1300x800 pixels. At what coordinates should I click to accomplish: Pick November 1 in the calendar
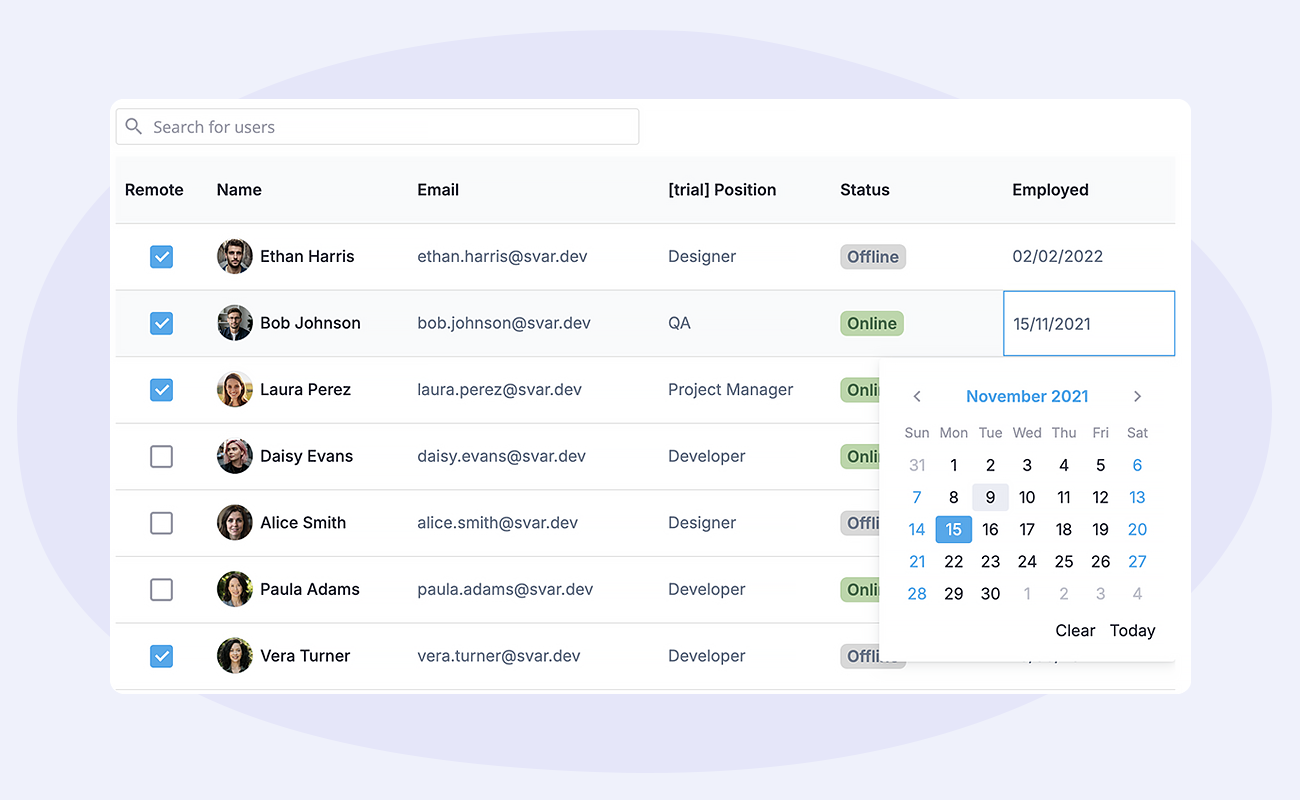[954, 465]
